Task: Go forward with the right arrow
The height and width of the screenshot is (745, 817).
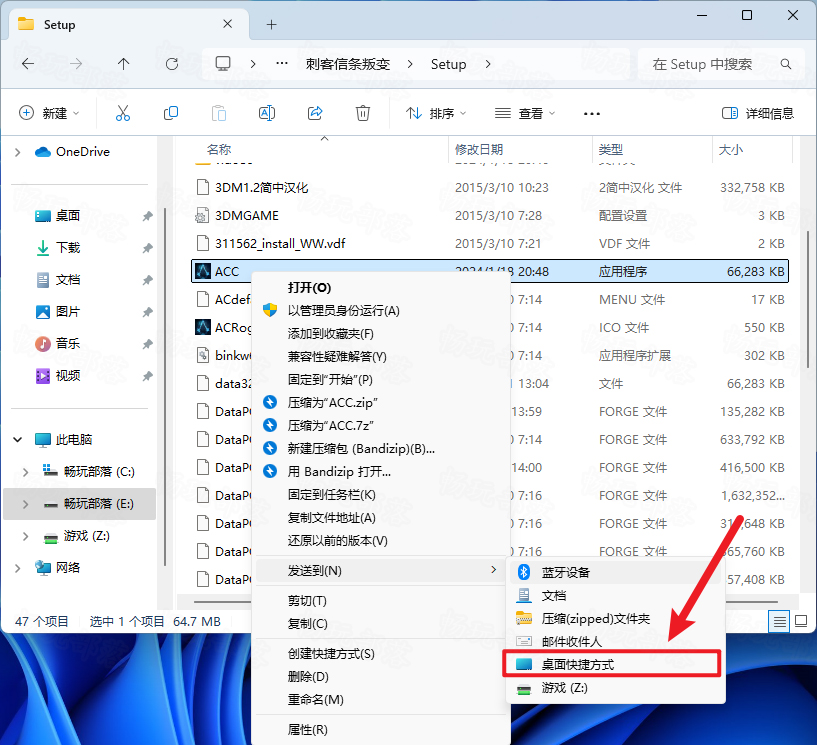Action: point(76,64)
